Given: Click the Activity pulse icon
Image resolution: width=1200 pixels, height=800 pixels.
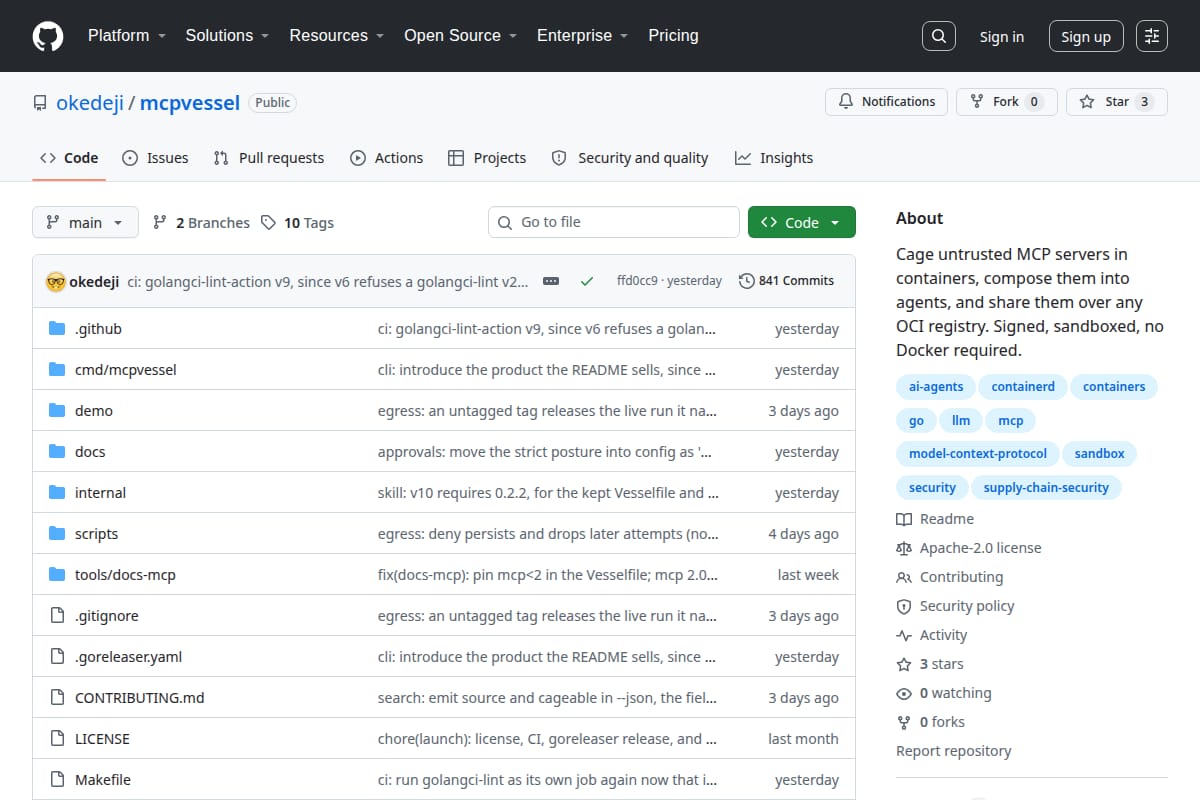Looking at the screenshot, I should [x=904, y=635].
